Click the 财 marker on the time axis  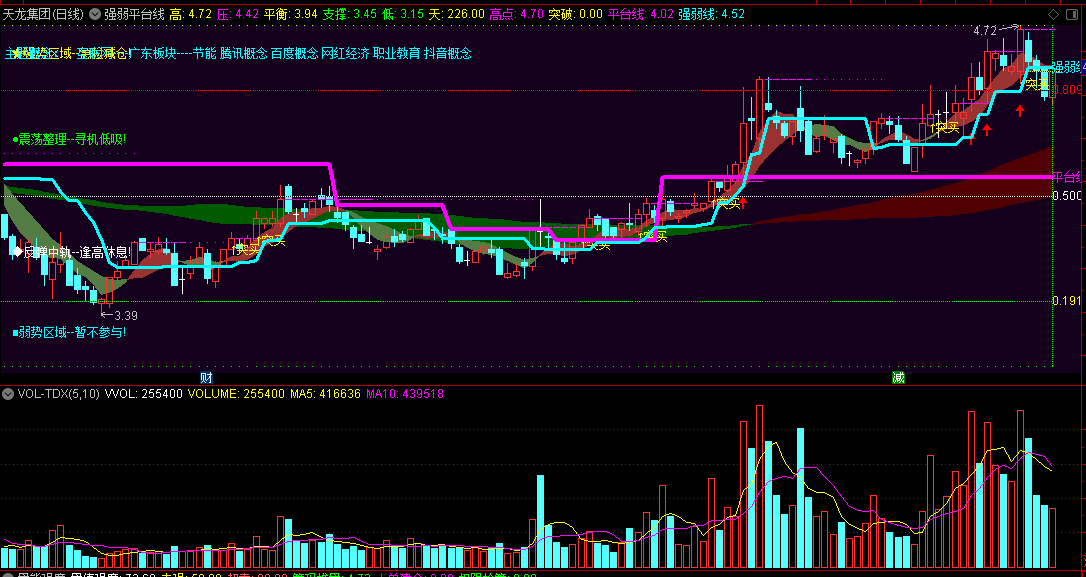pos(206,378)
